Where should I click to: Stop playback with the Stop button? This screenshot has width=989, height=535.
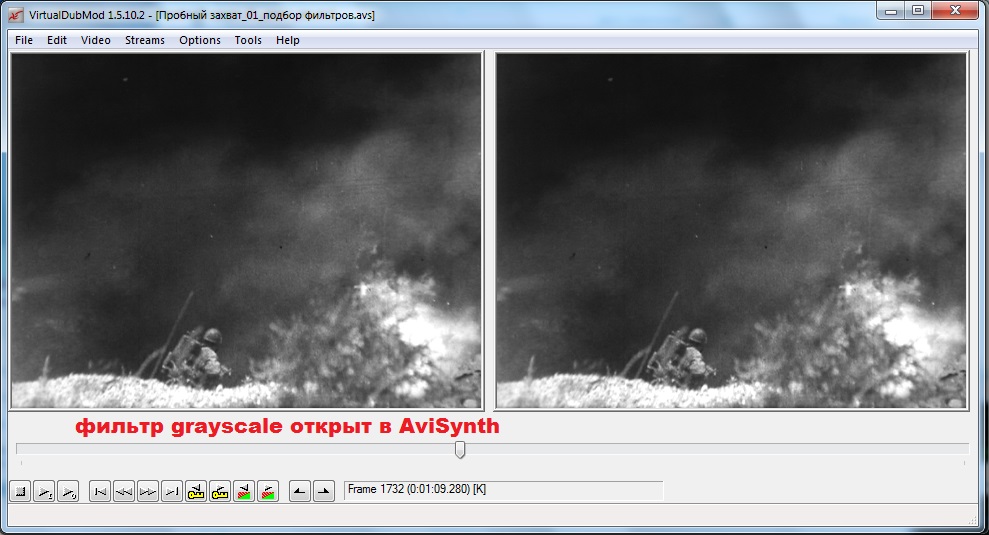tap(20, 491)
